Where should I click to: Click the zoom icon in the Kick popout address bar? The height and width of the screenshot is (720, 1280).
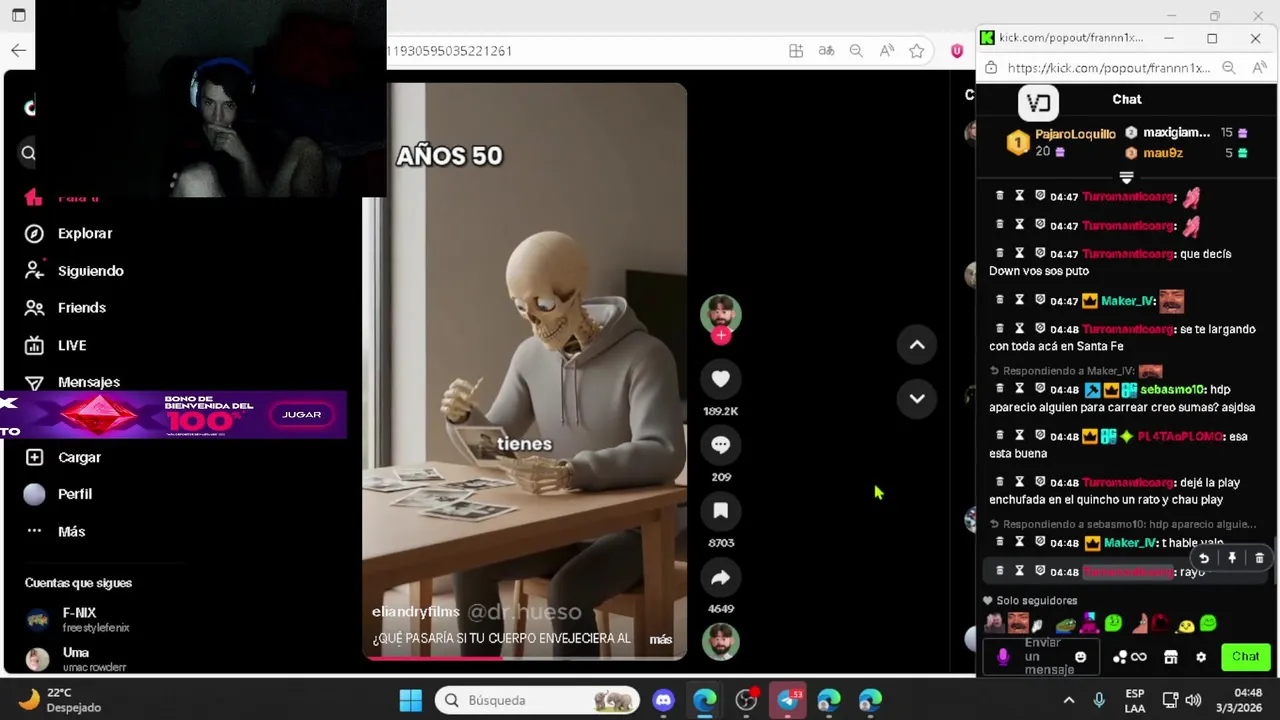pos(1229,68)
